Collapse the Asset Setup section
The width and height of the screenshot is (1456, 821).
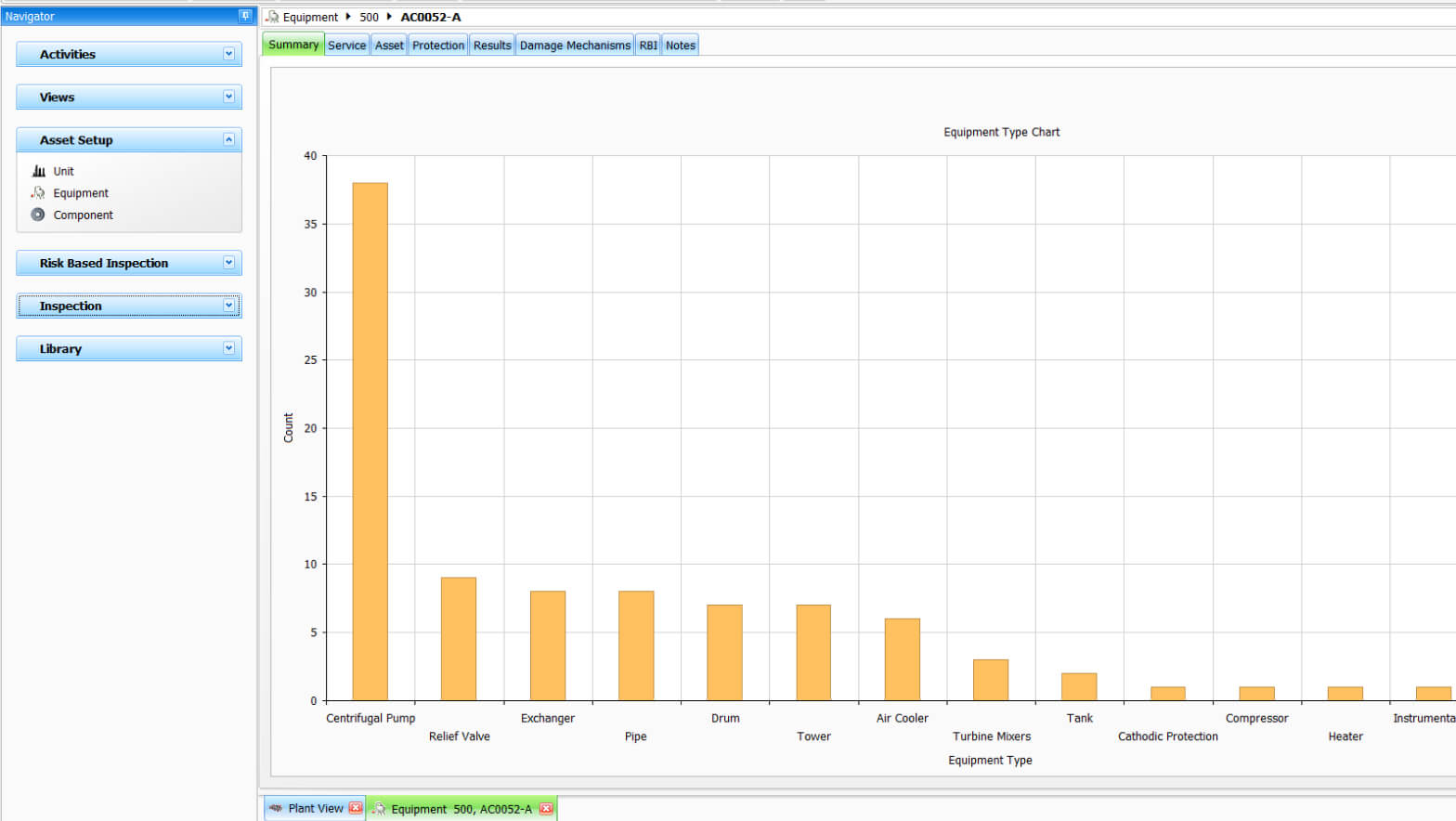(228, 139)
